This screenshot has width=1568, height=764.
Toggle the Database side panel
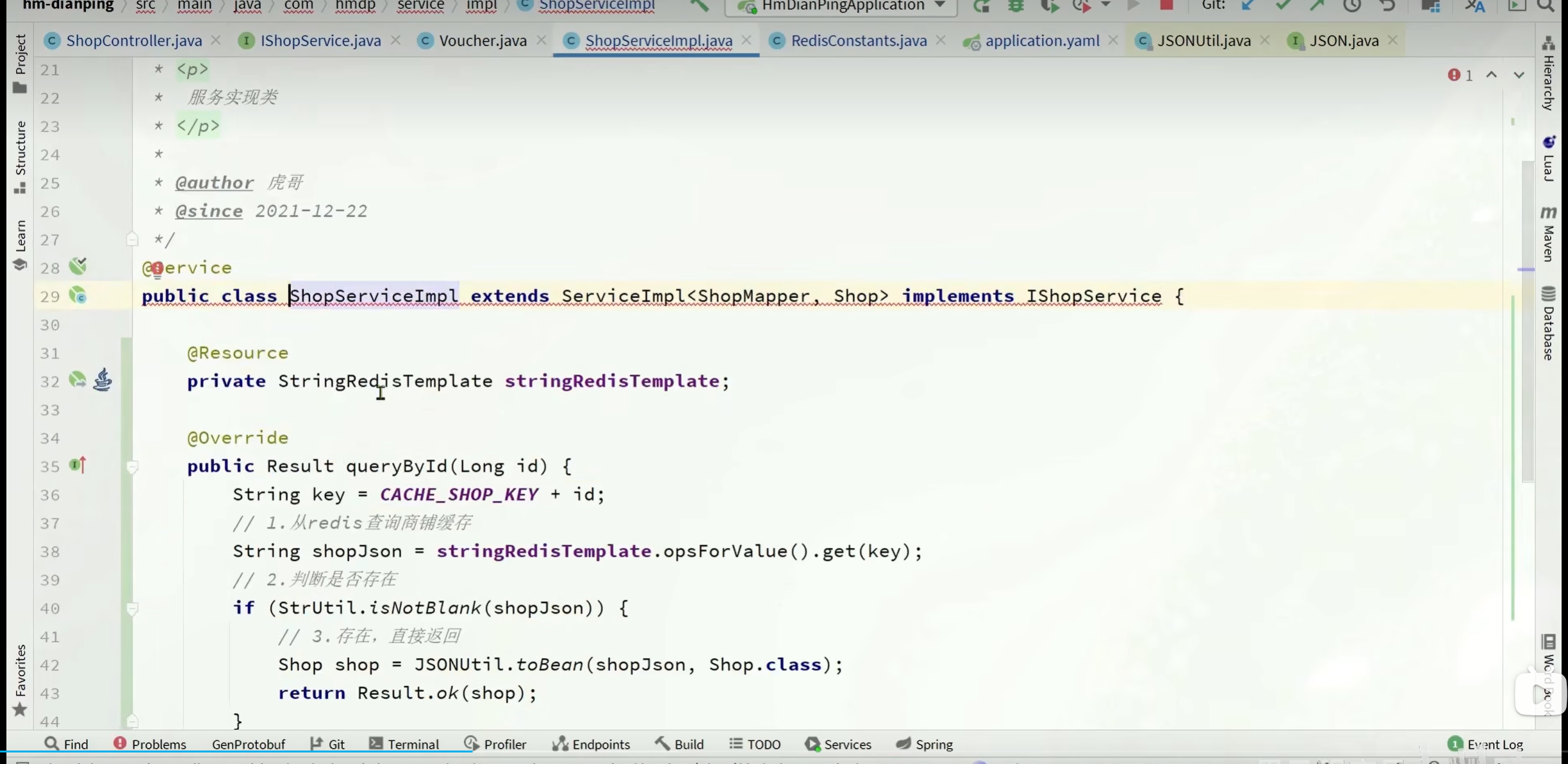tap(1549, 324)
